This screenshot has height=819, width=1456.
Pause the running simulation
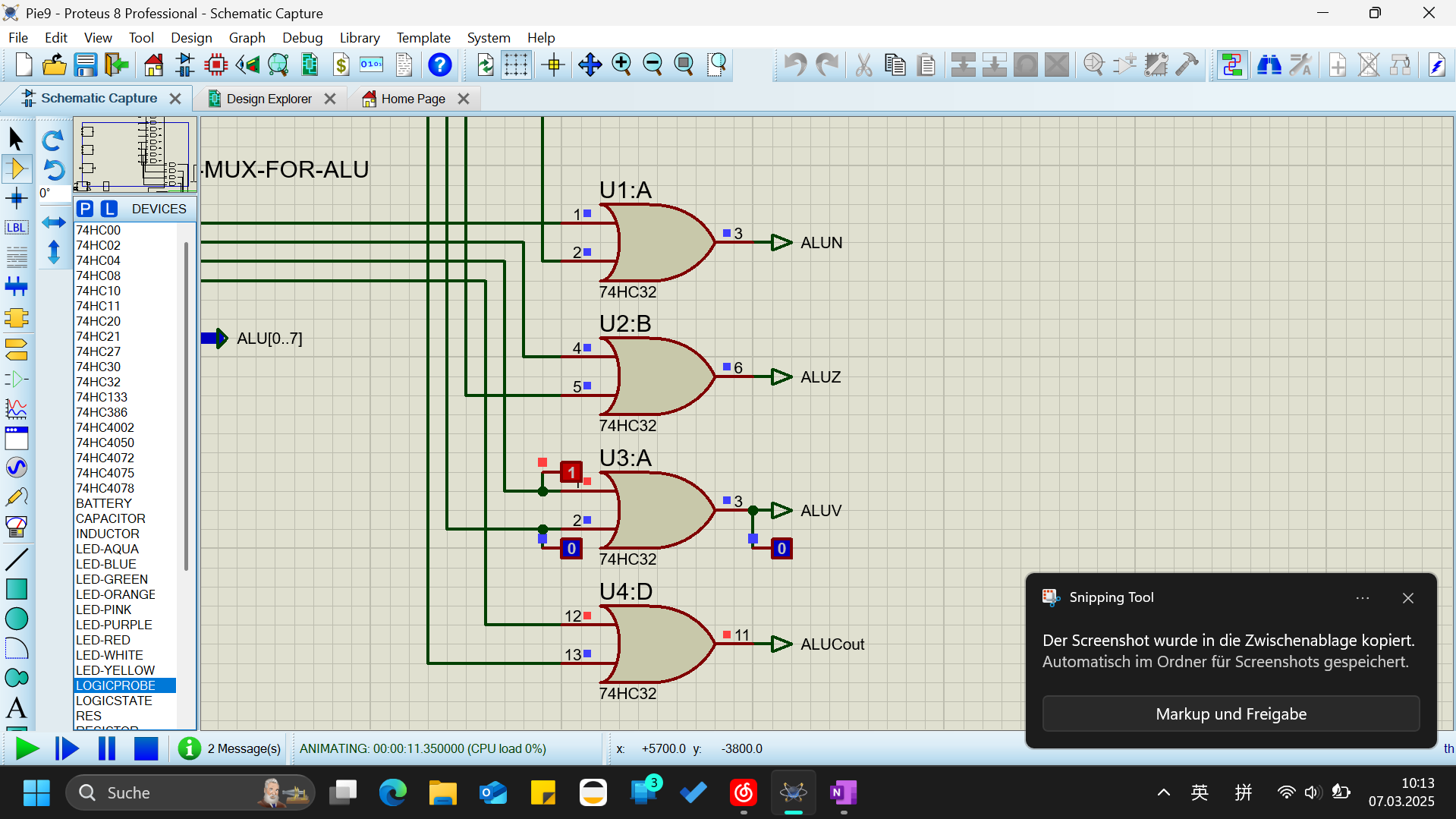(106, 748)
